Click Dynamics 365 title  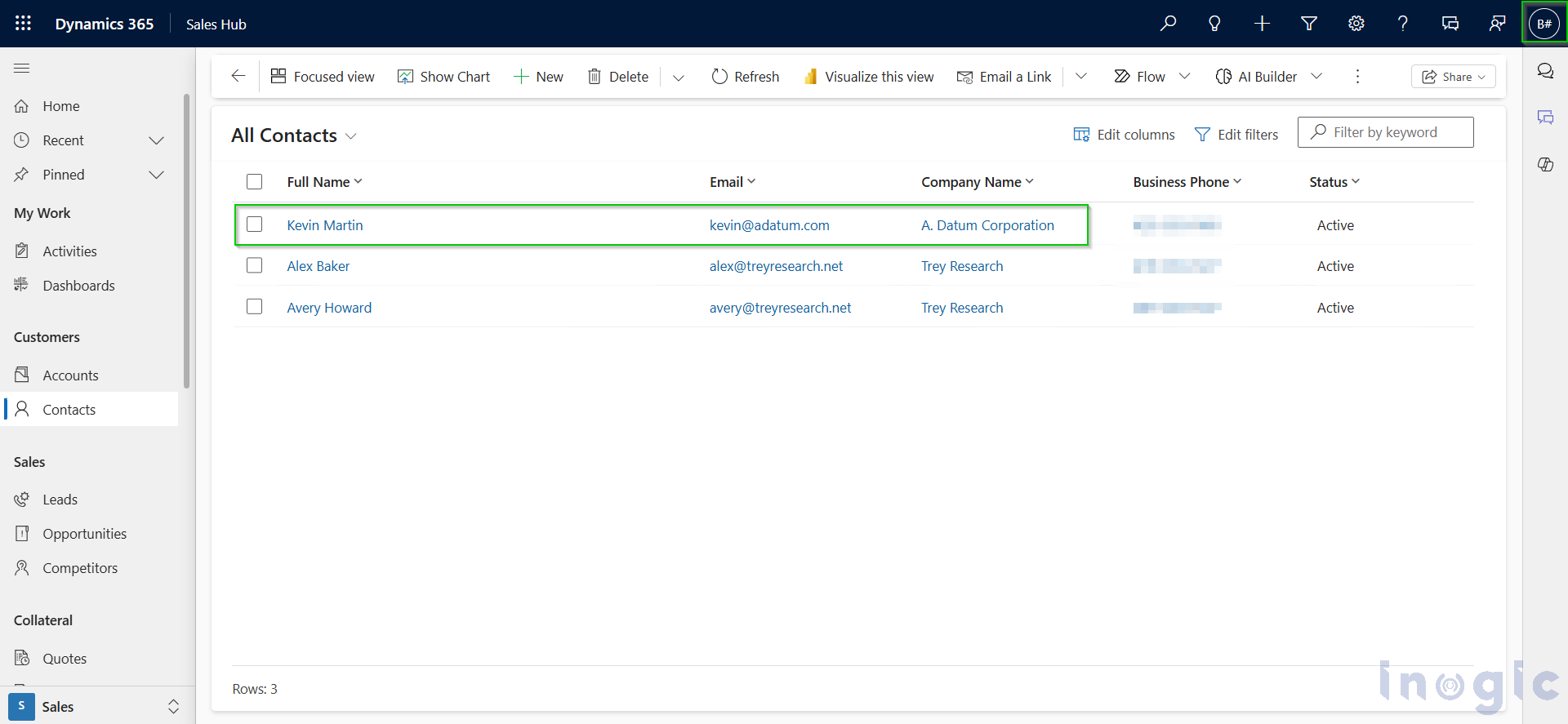point(105,24)
